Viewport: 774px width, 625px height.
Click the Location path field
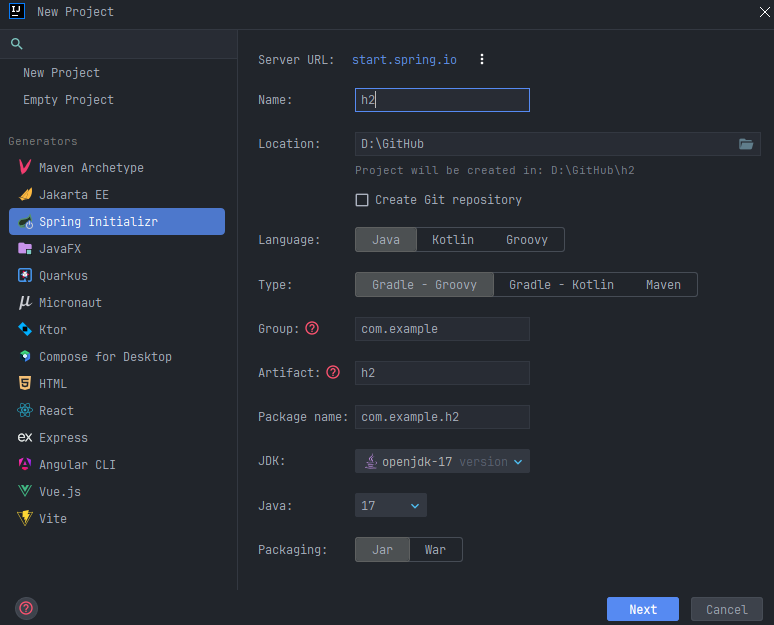point(558,144)
